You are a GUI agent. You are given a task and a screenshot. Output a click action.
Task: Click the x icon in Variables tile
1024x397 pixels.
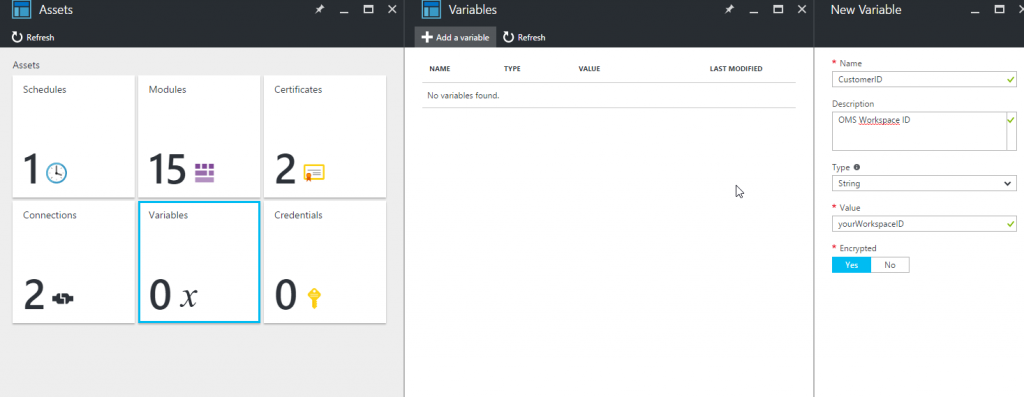[x=188, y=298]
